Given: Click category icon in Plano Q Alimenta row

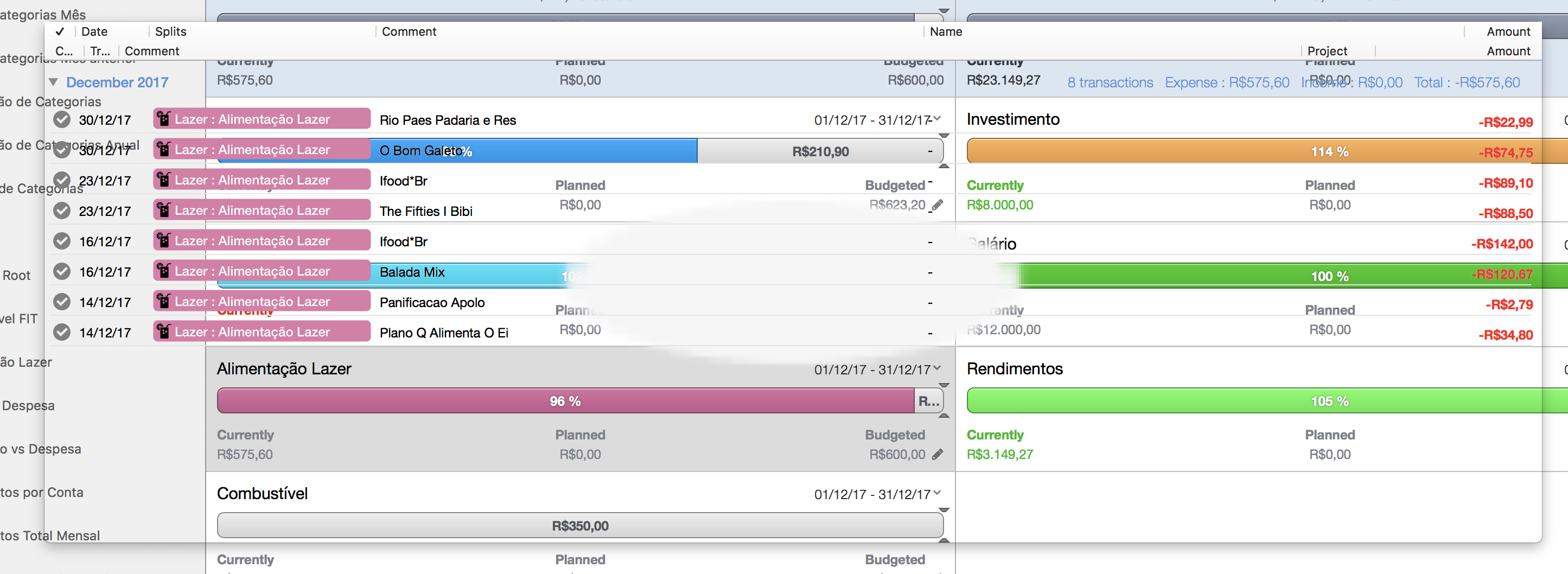Looking at the screenshot, I should (x=163, y=331).
